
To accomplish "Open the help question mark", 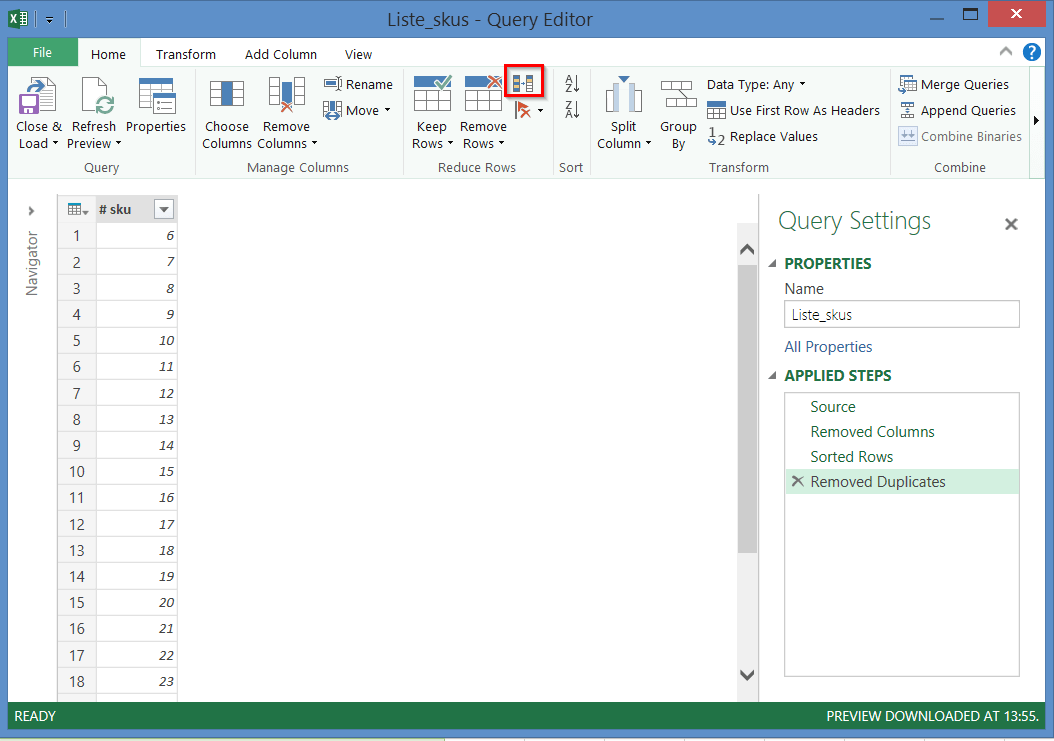I will 1031,52.
